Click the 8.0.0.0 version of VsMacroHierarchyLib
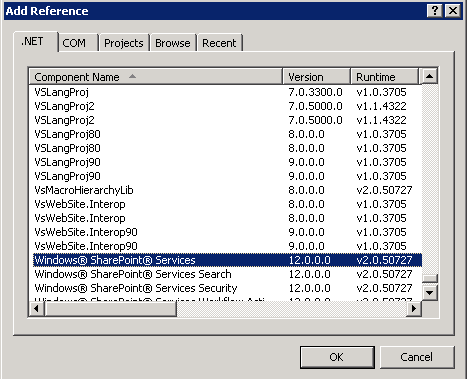This screenshot has width=467, height=379. click(306, 190)
